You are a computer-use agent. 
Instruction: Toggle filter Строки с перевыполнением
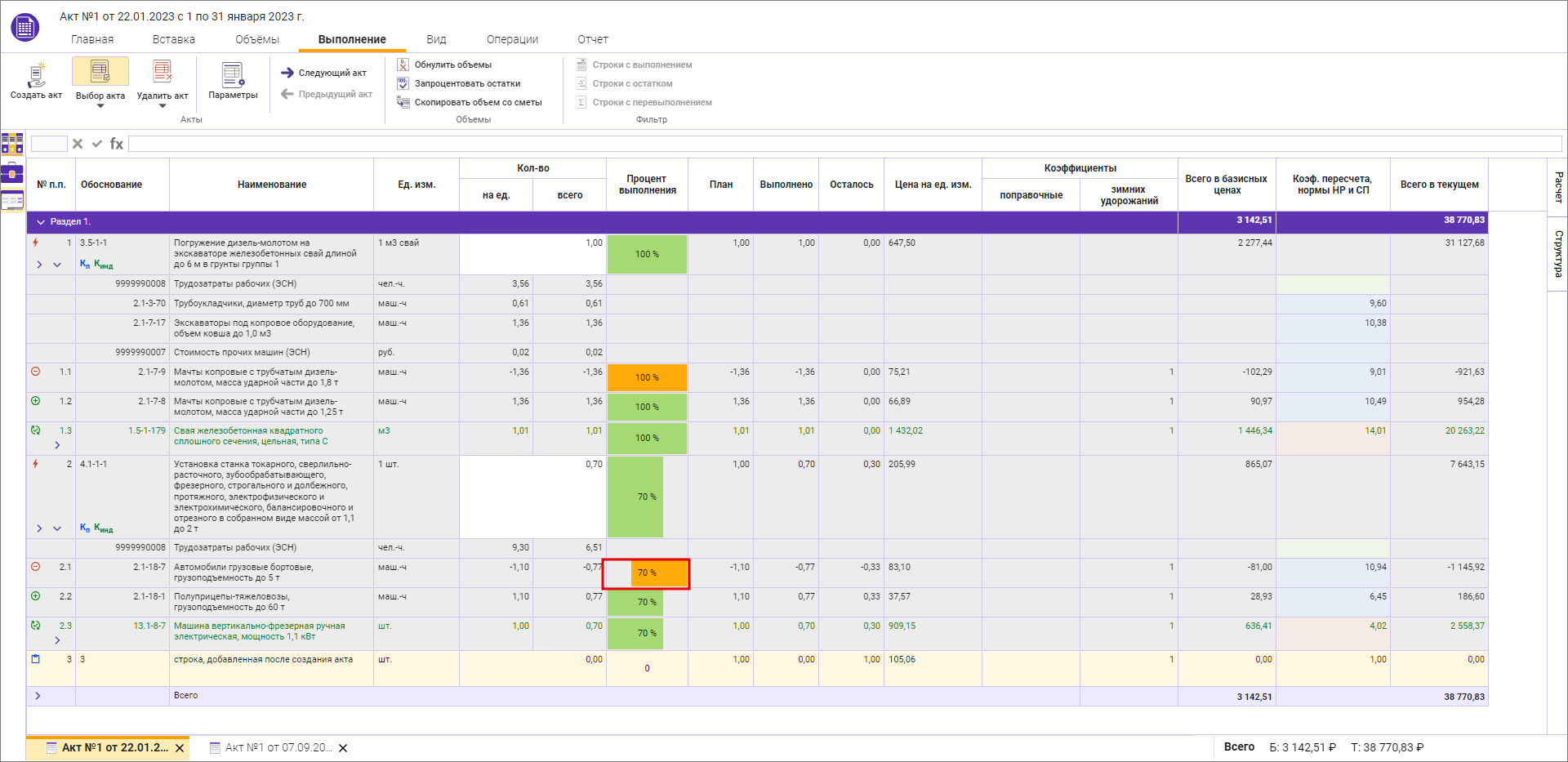[651, 102]
